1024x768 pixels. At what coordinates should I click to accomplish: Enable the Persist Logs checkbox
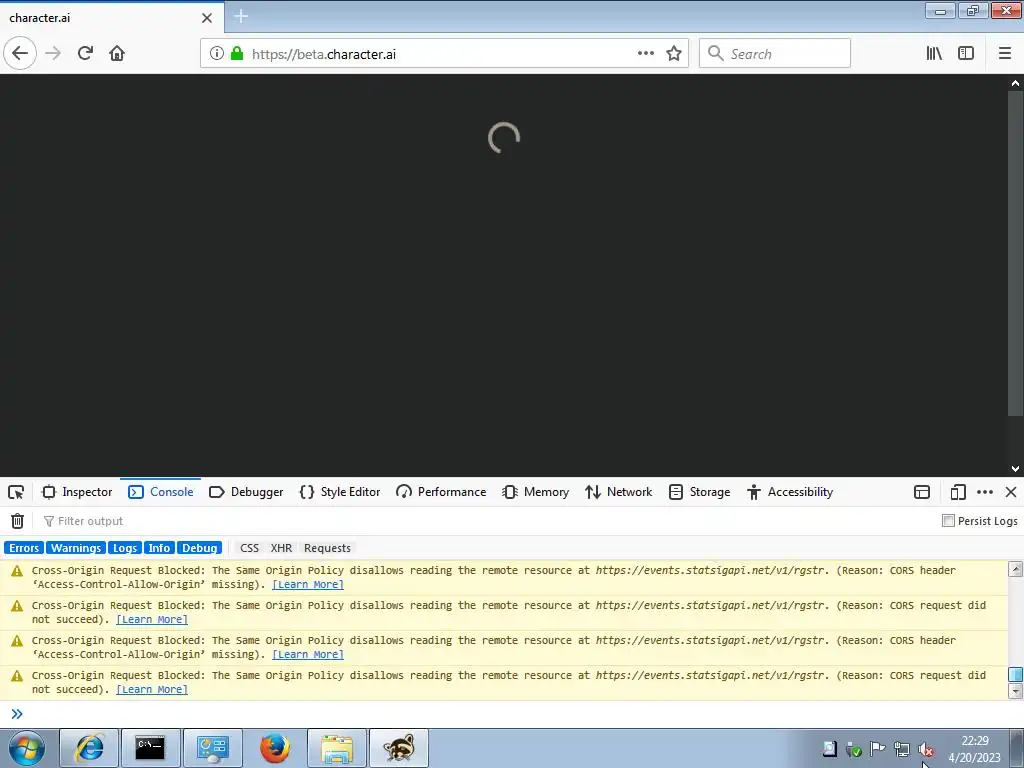pos(948,520)
